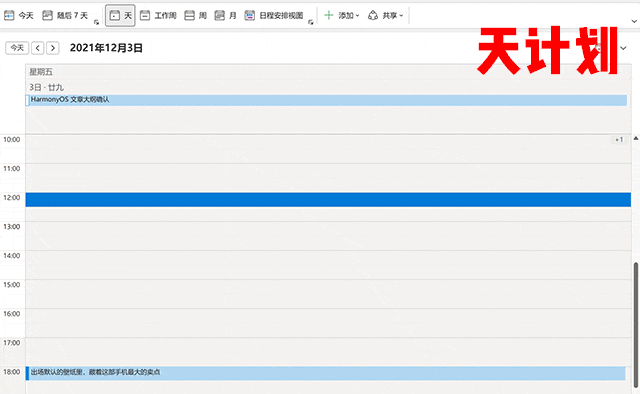Switch to the 天 (Day) view

pyautogui.click(x=120, y=16)
